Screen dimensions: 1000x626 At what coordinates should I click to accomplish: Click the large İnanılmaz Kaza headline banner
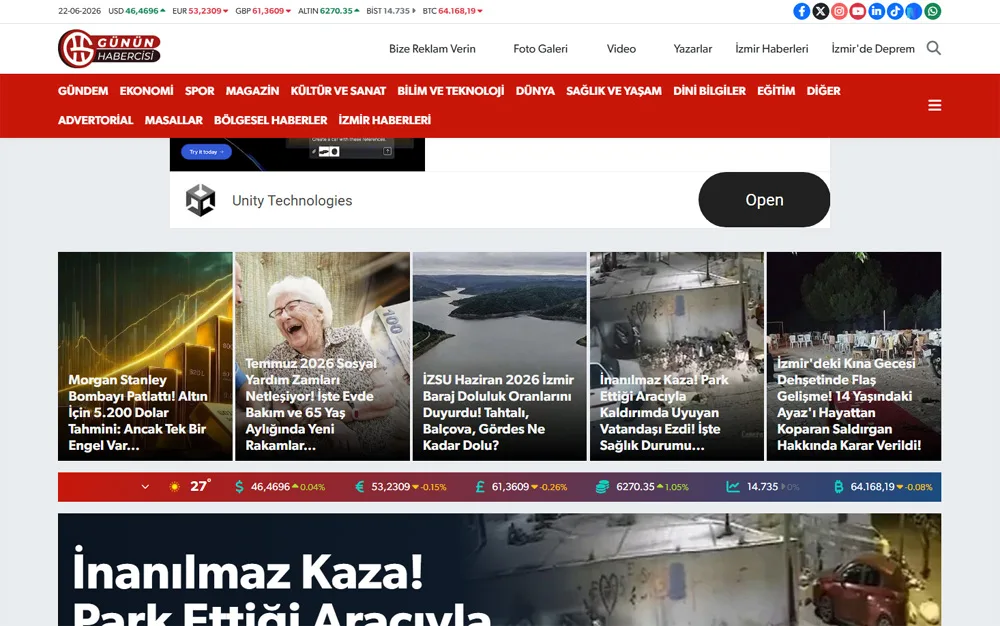click(499, 570)
